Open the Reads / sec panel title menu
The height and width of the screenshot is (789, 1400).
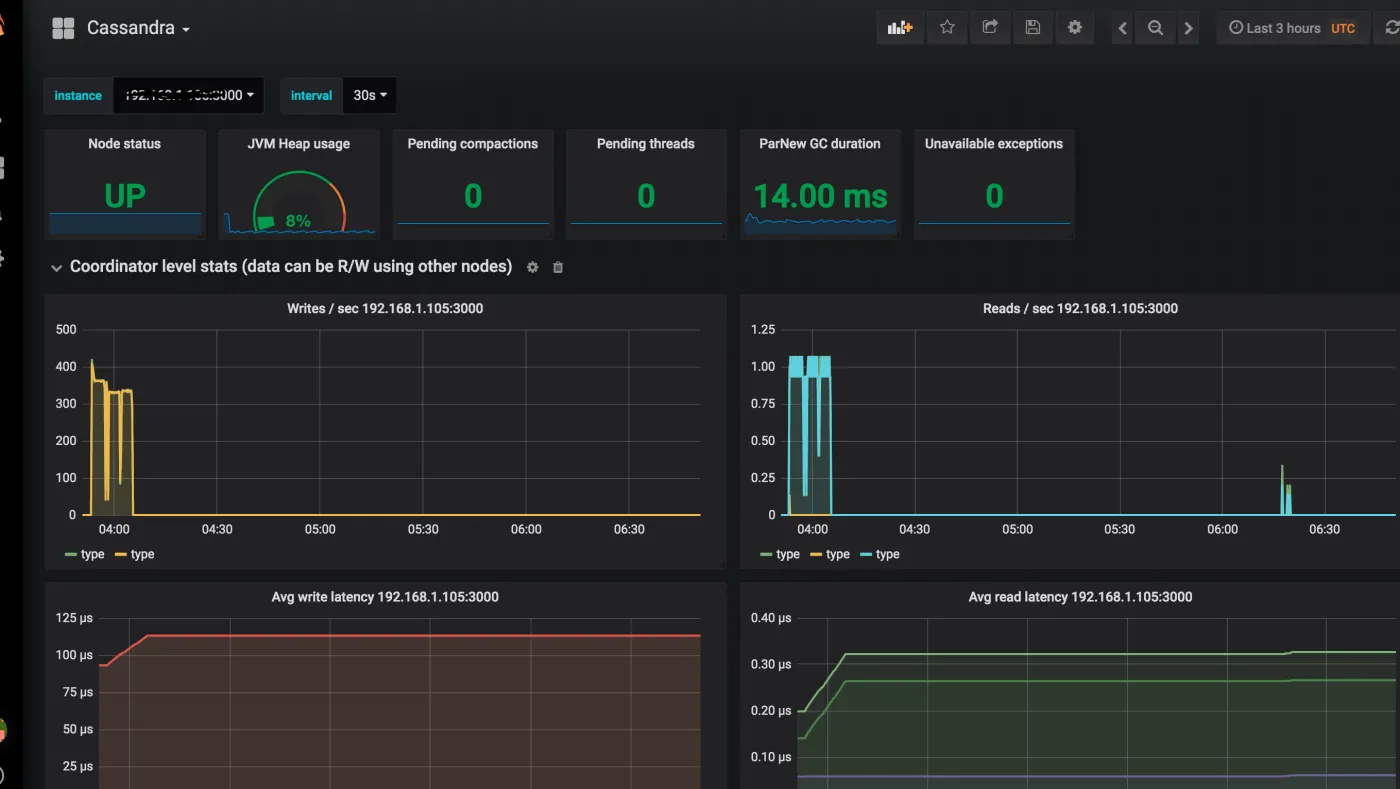tap(1080, 308)
